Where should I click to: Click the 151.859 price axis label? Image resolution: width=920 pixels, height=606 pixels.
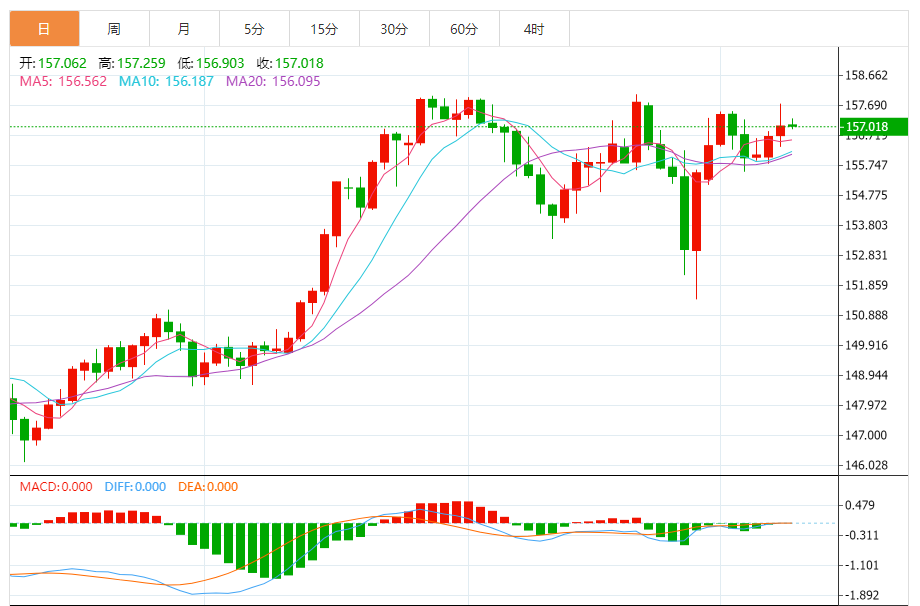(x=866, y=285)
